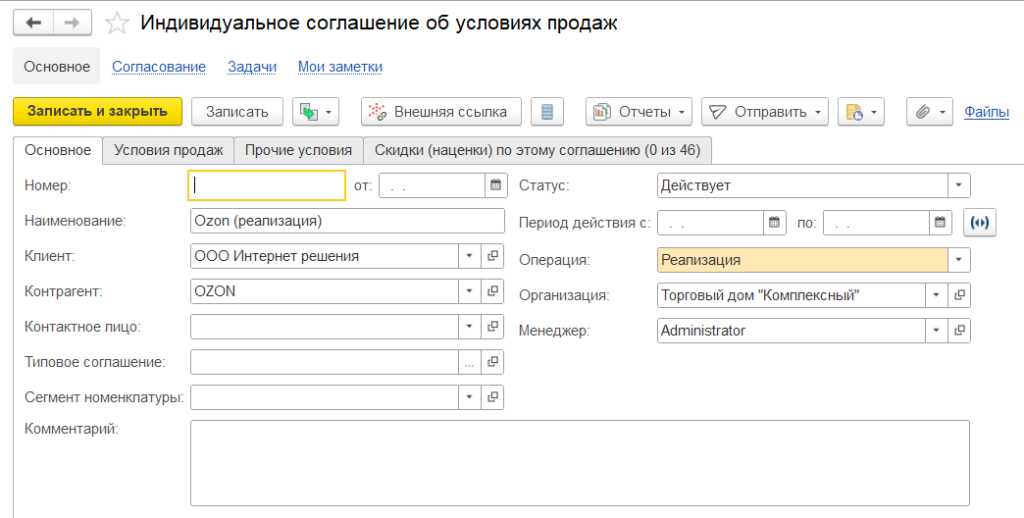Open the Организация record via its open icon

pos(959,295)
